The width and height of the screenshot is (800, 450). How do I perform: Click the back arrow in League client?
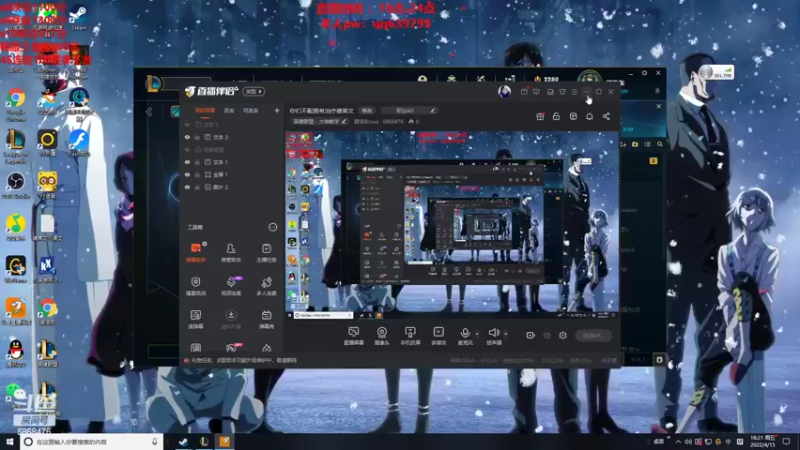149,111
